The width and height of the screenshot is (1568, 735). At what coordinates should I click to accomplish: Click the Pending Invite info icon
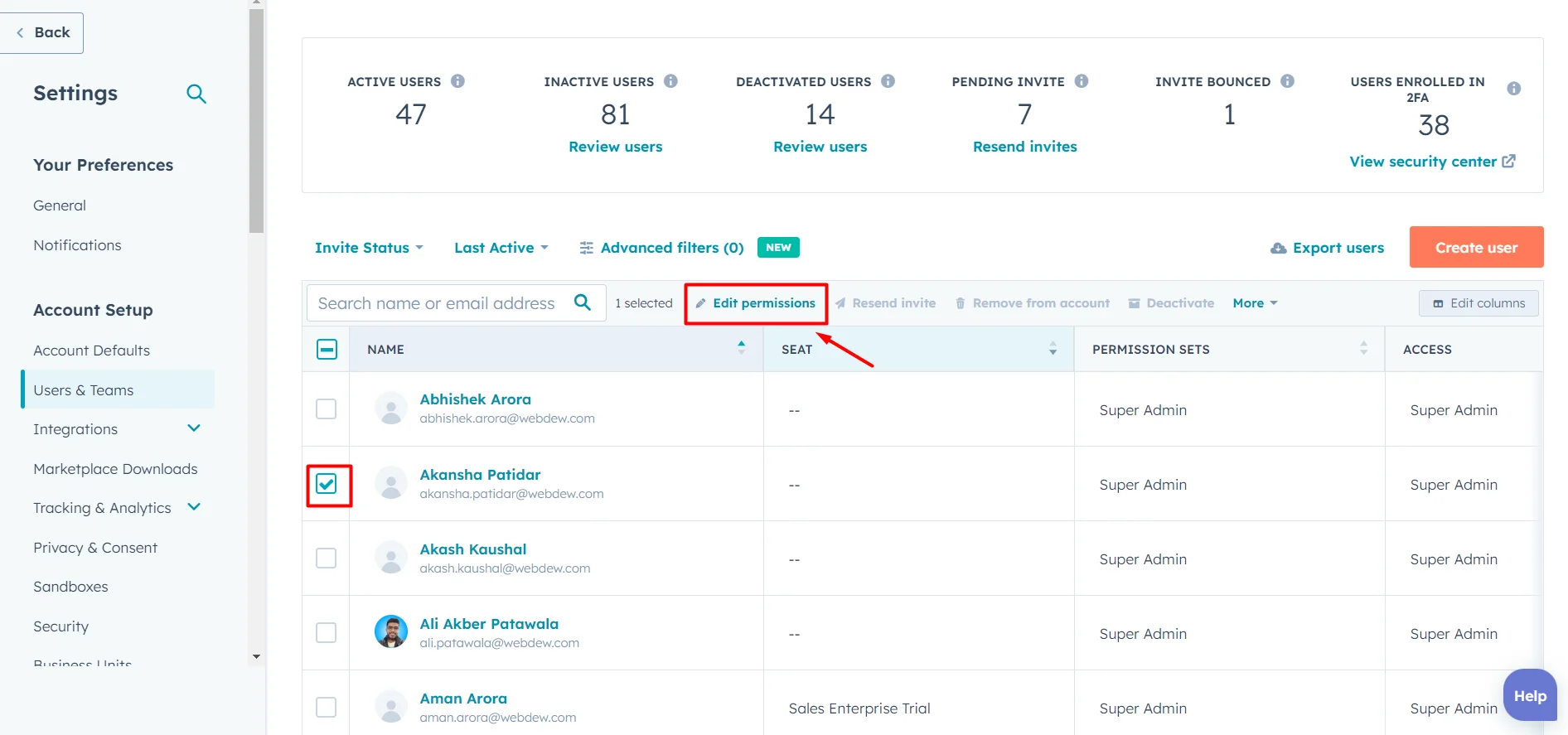[1082, 81]
